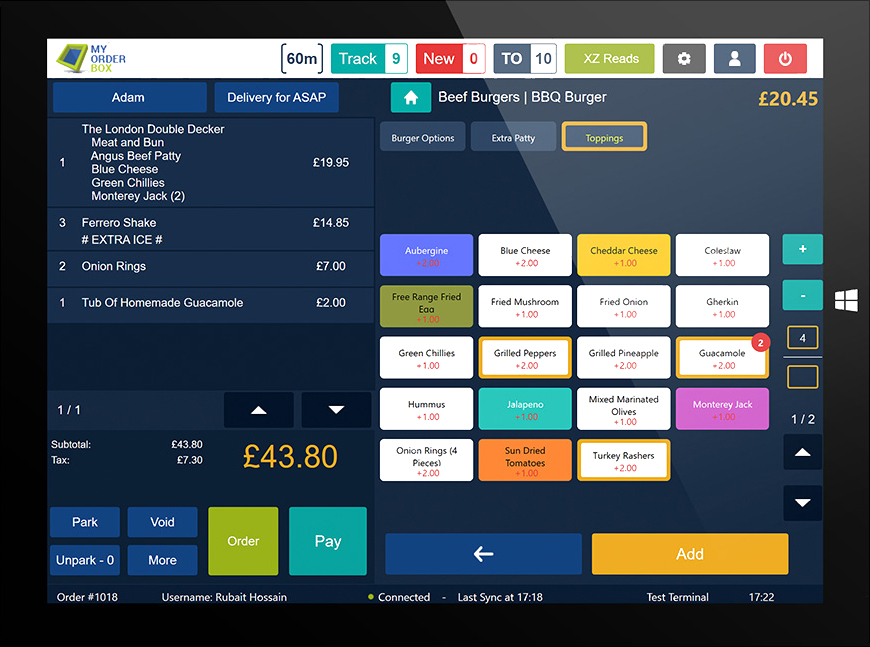The image size is (870, 647).
Task: Open the New orders button
Action: [x=451, y=59]
